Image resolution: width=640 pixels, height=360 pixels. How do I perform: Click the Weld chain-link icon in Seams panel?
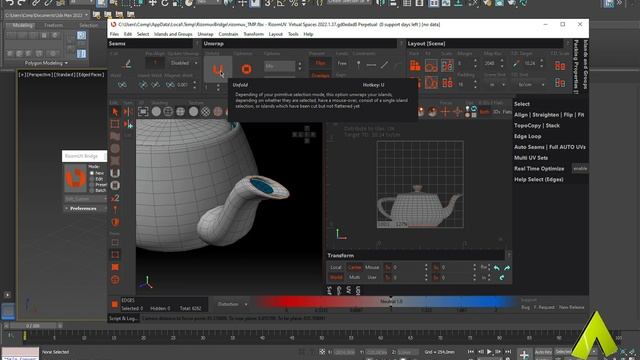122,84
